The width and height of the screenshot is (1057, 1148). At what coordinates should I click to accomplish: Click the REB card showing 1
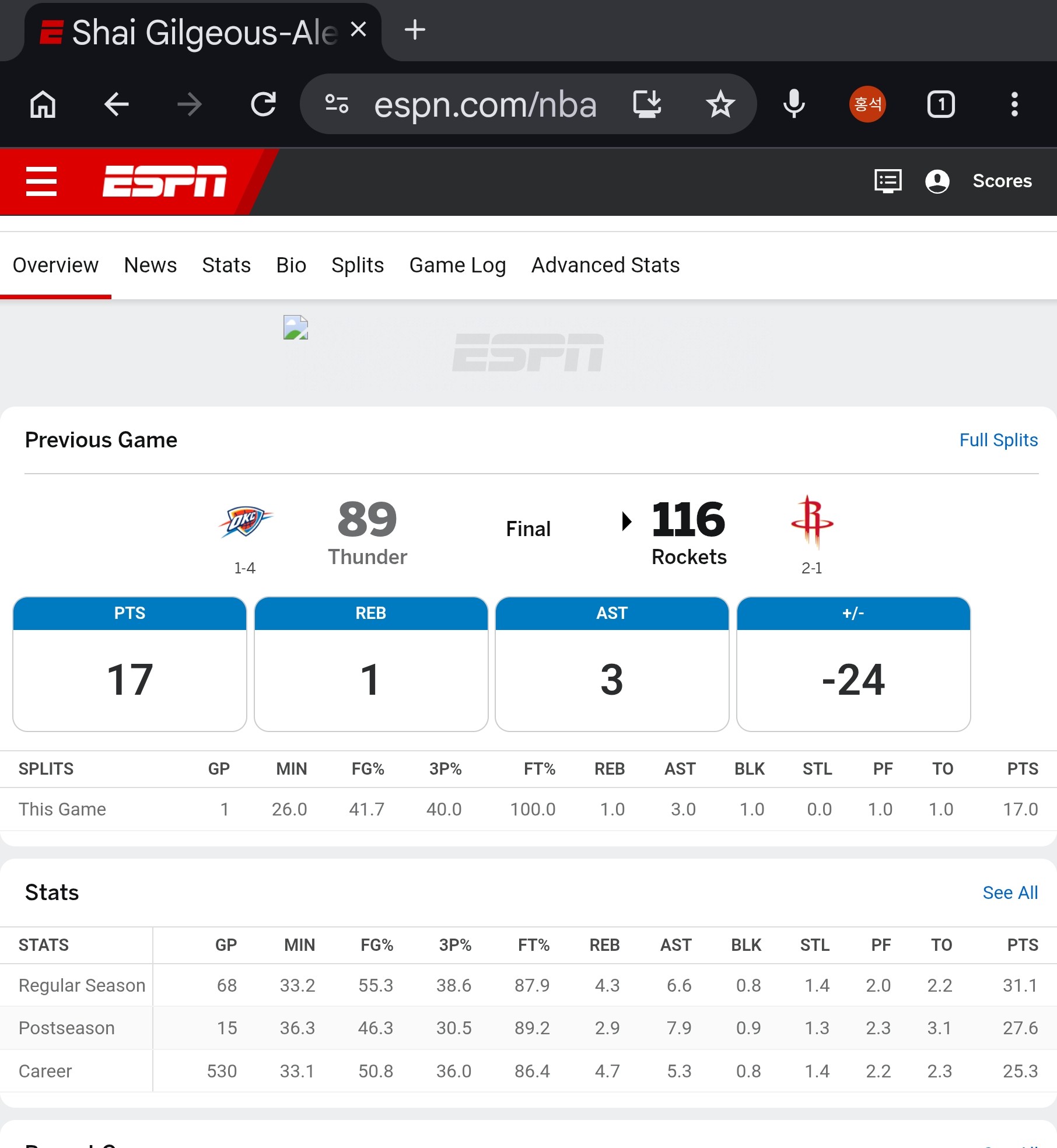[371, 664]
